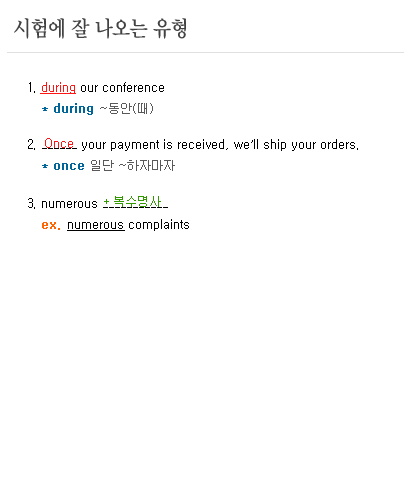Click the heading 시험에 잘 나오는 유형

click(100, 29)
